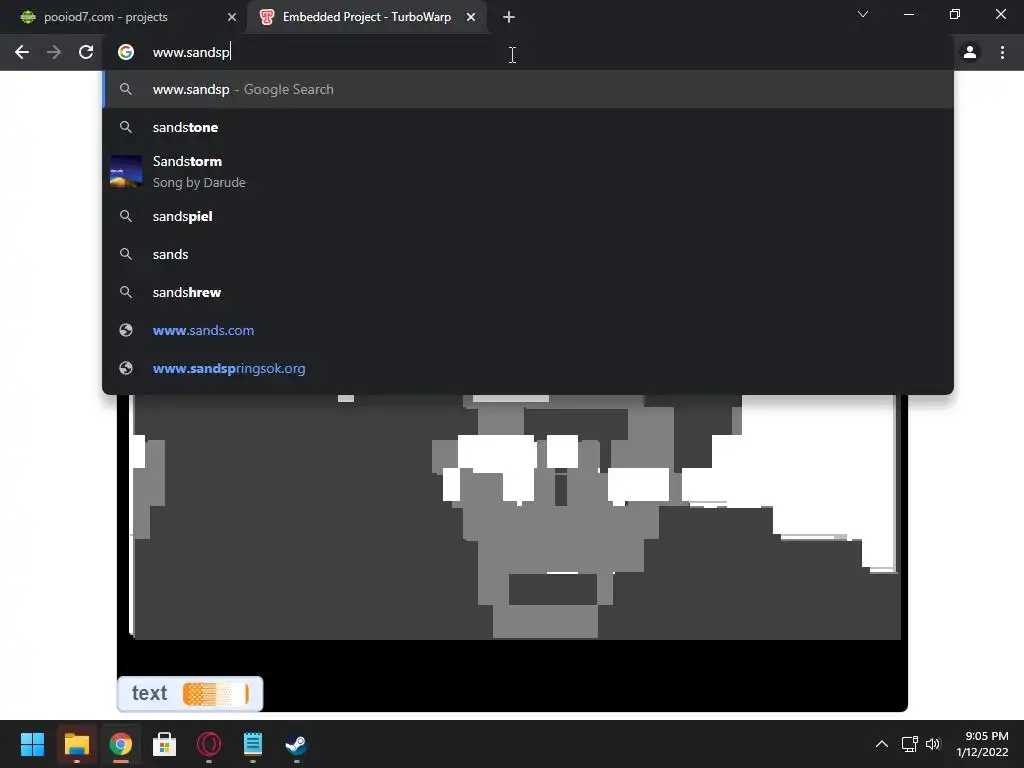The width and height of the screenshot is (1024, 768).
Task: Click the search icon beside sandspiel
Action: [126, 216]
